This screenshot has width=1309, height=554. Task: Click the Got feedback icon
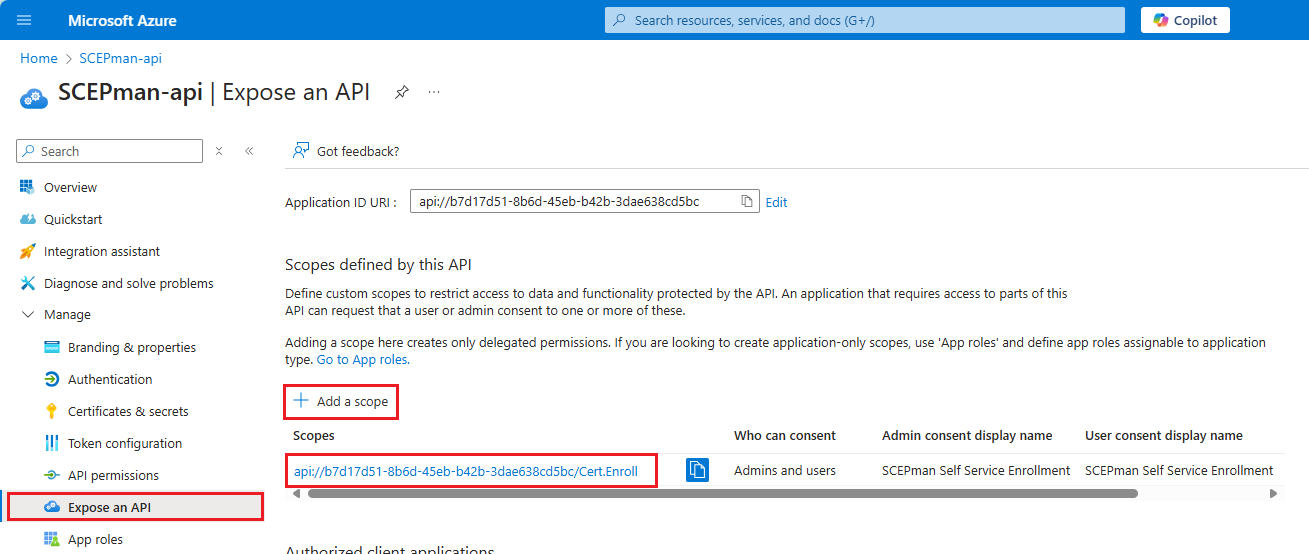pyautogui.click(x=299, y=151)
